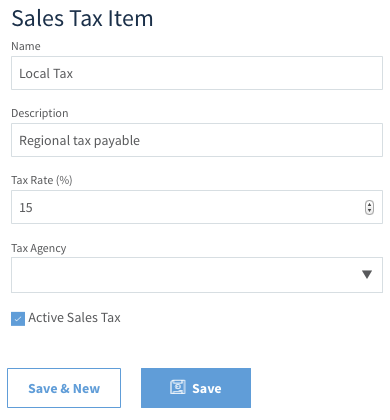Focus the Name field containing Local Tax
The image size is (390, 420).
(197, 73)
